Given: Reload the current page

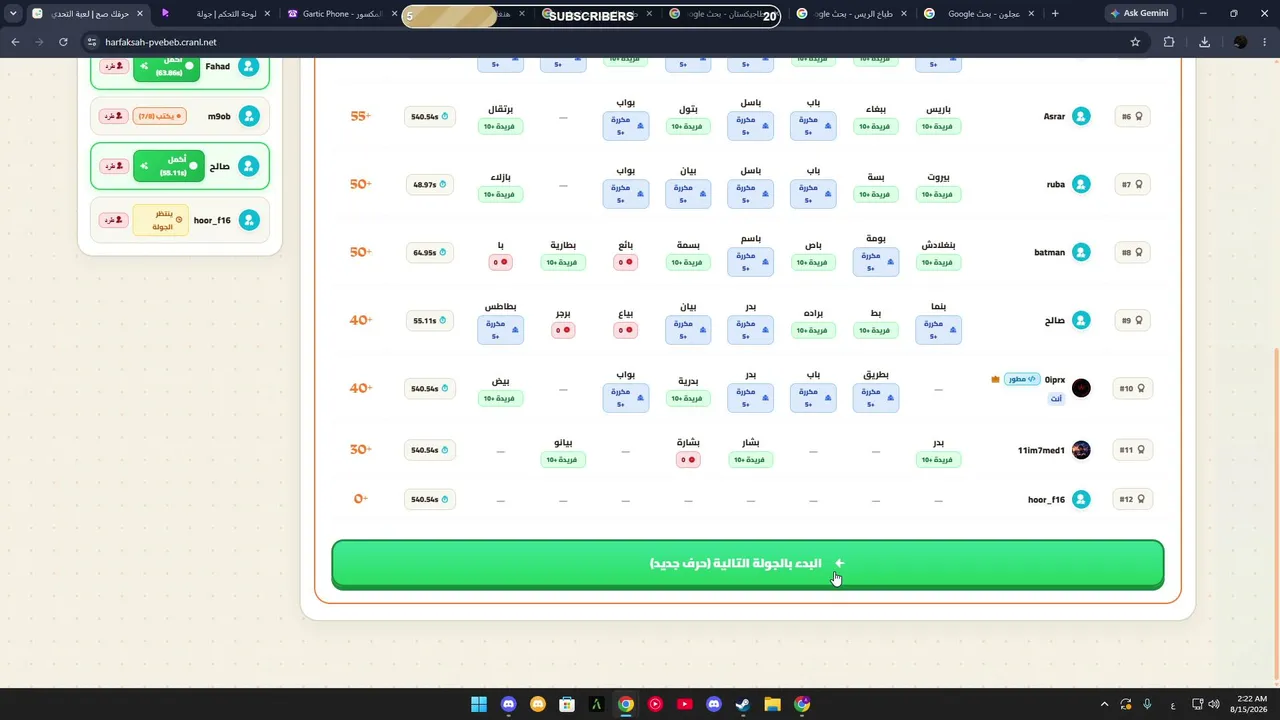Looking at the screenshot, I should coord(63,42).
